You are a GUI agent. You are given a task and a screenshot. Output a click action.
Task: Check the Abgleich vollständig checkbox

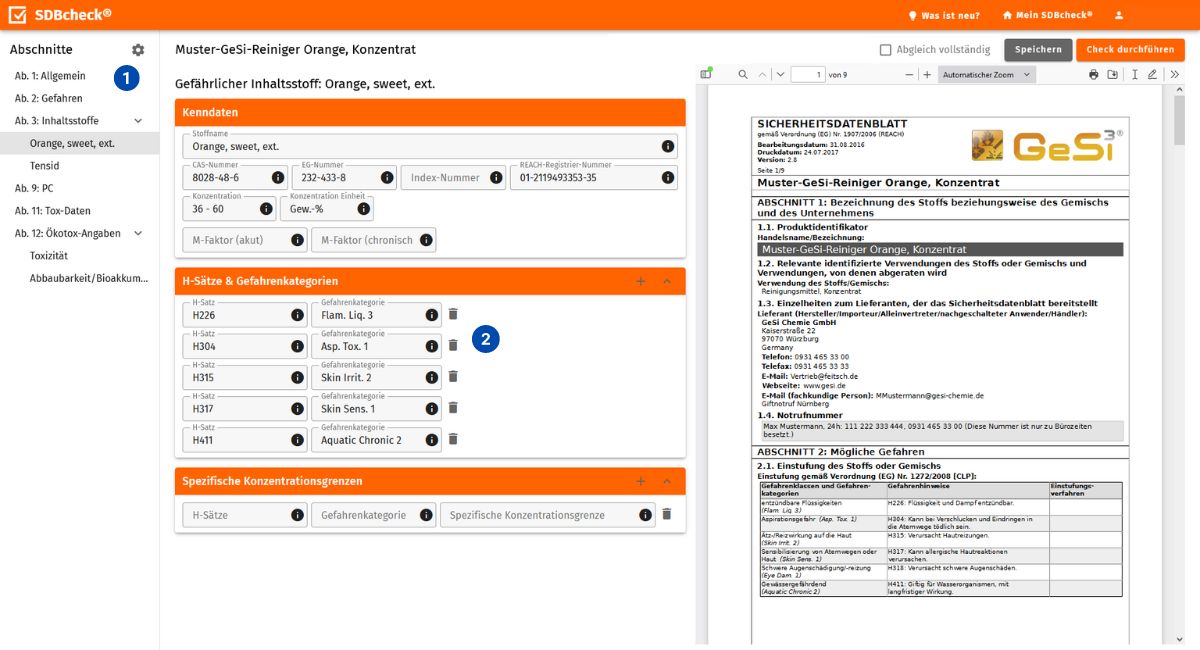pyautogui.click(x=885, y=48)
